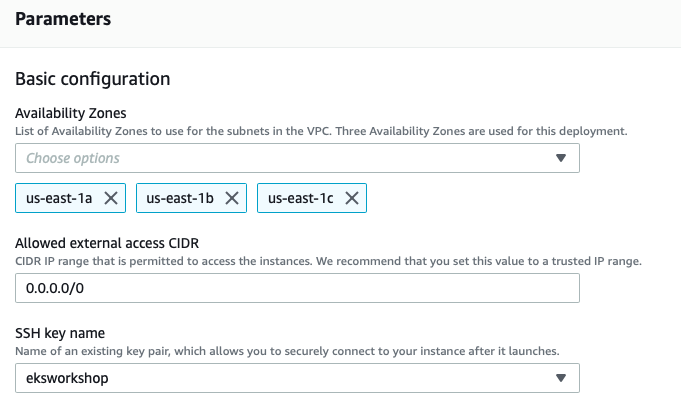Select the us-east-1a tag label

pos(60,198)
